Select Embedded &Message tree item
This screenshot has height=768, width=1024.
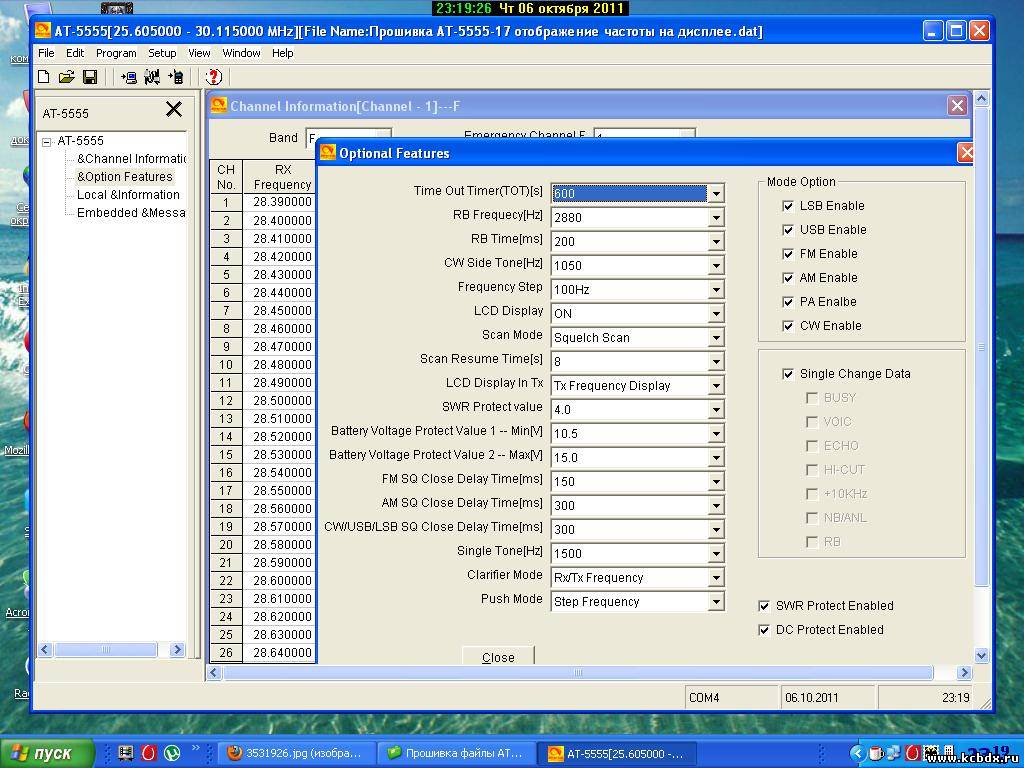[x=131, y=213]
